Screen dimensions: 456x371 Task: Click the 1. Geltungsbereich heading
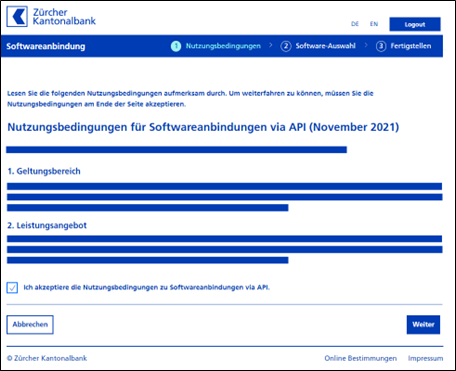point(44,171)
